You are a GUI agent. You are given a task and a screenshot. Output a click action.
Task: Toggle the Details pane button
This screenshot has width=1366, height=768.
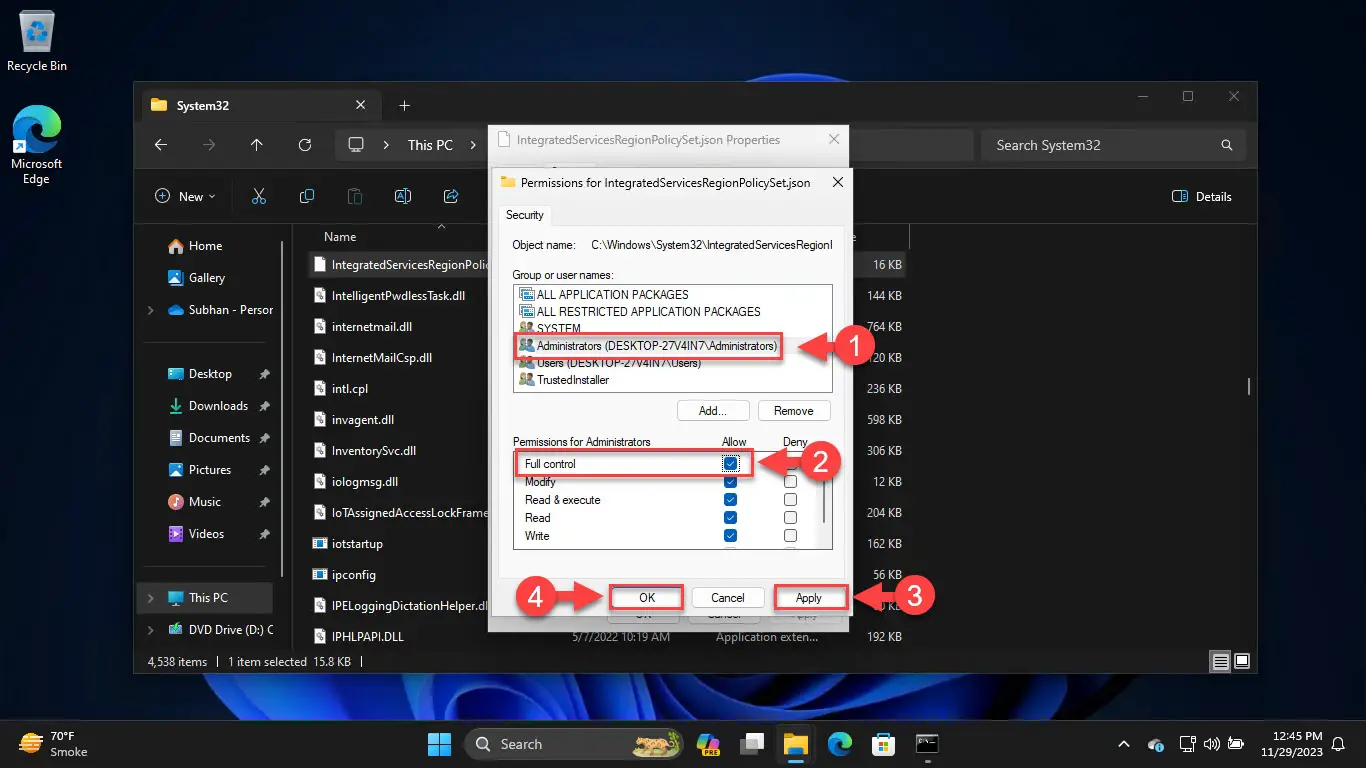pyautogui.click(x=1202, y=197)
